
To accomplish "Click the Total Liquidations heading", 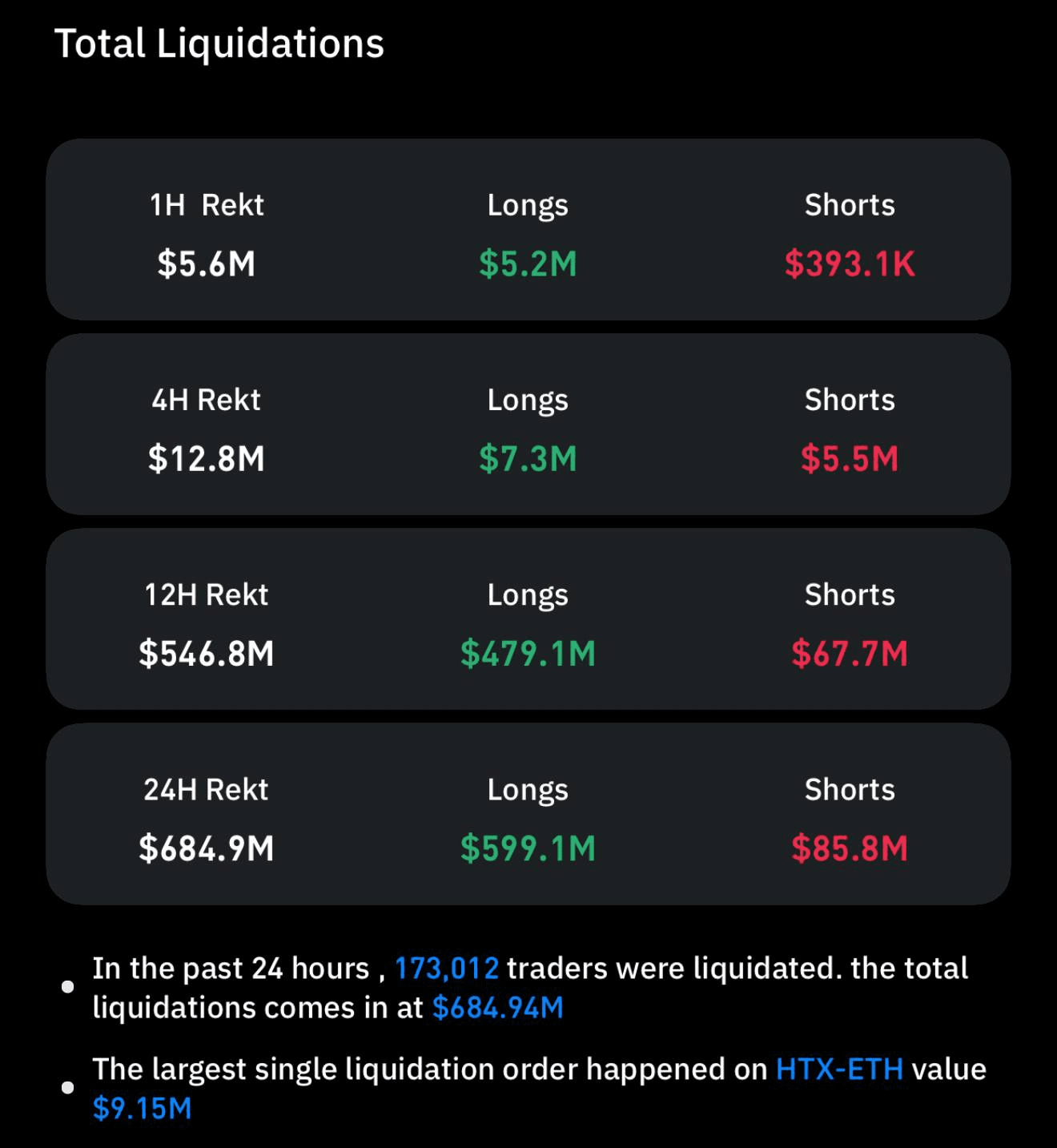I will (x=219, y=43).
